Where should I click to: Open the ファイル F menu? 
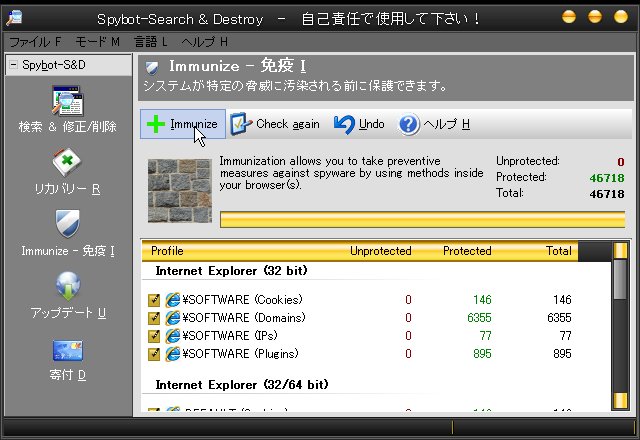pos(35,42)
